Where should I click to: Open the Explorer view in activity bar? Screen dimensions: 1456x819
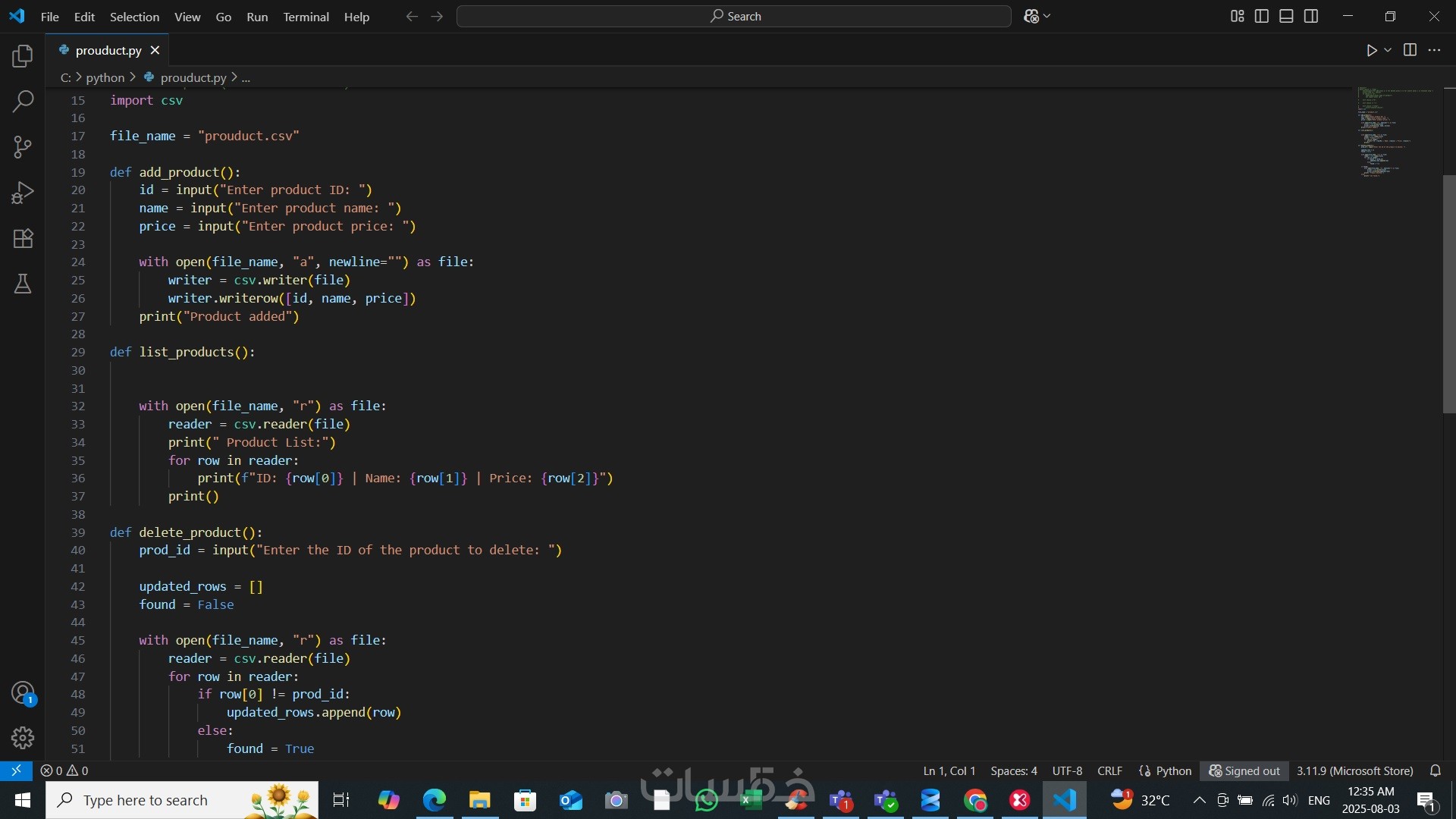23,56
